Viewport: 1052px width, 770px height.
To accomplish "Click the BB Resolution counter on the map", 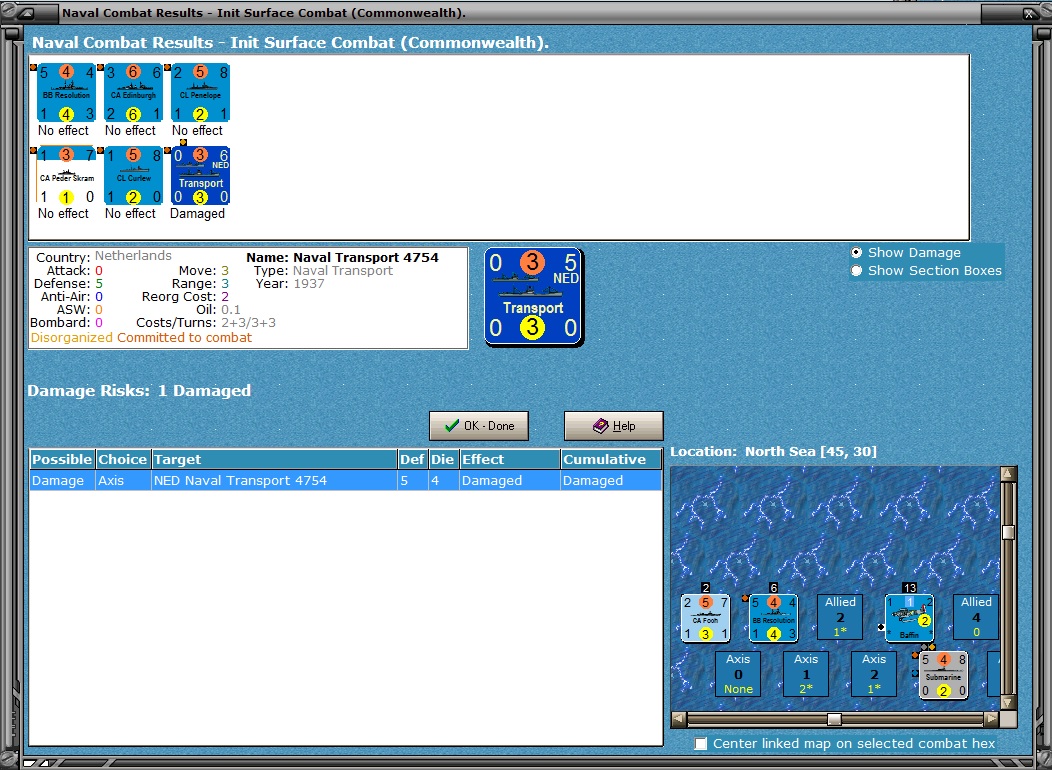I will click(774, 618).
